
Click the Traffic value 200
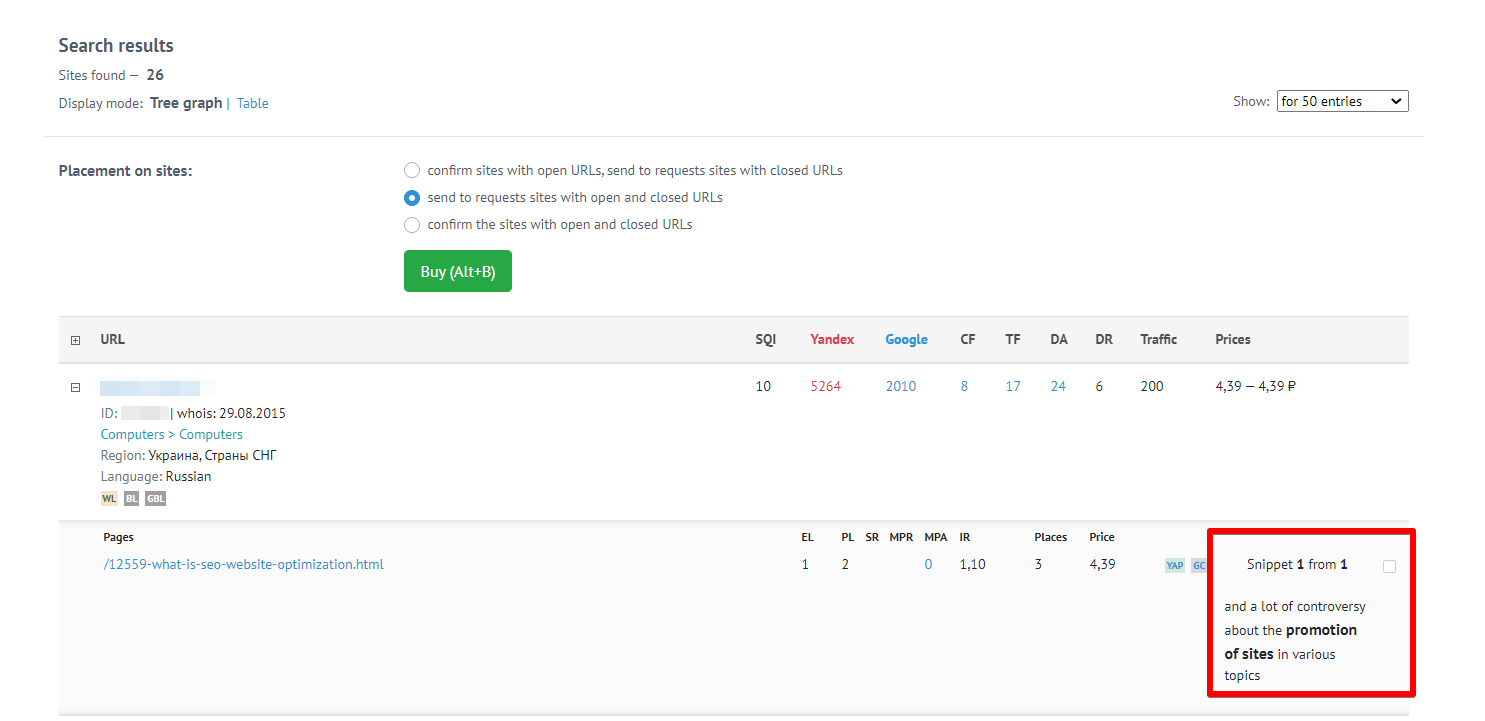[x=1152, y=386]
